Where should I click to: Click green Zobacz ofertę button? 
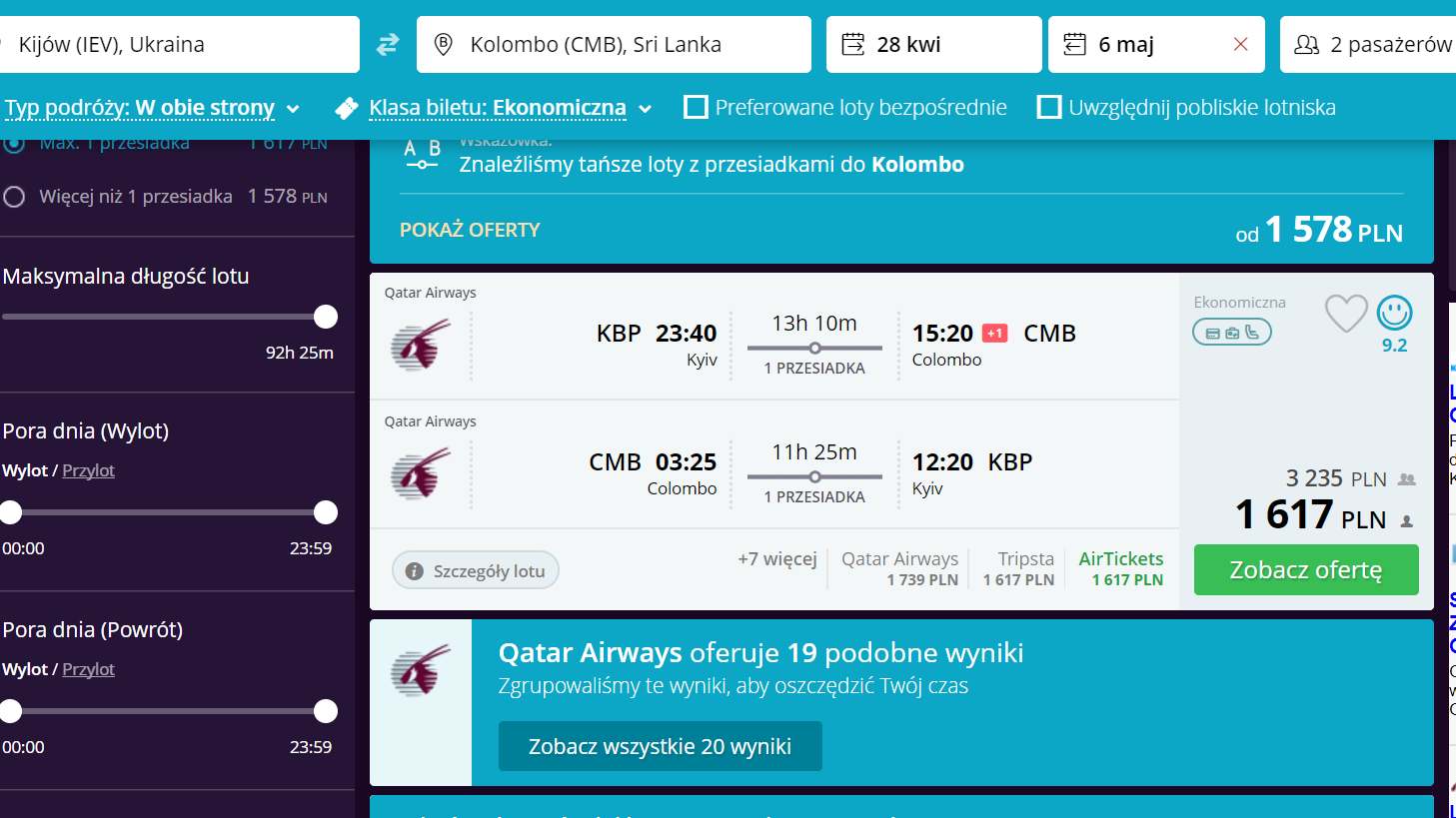(1306, 569)
